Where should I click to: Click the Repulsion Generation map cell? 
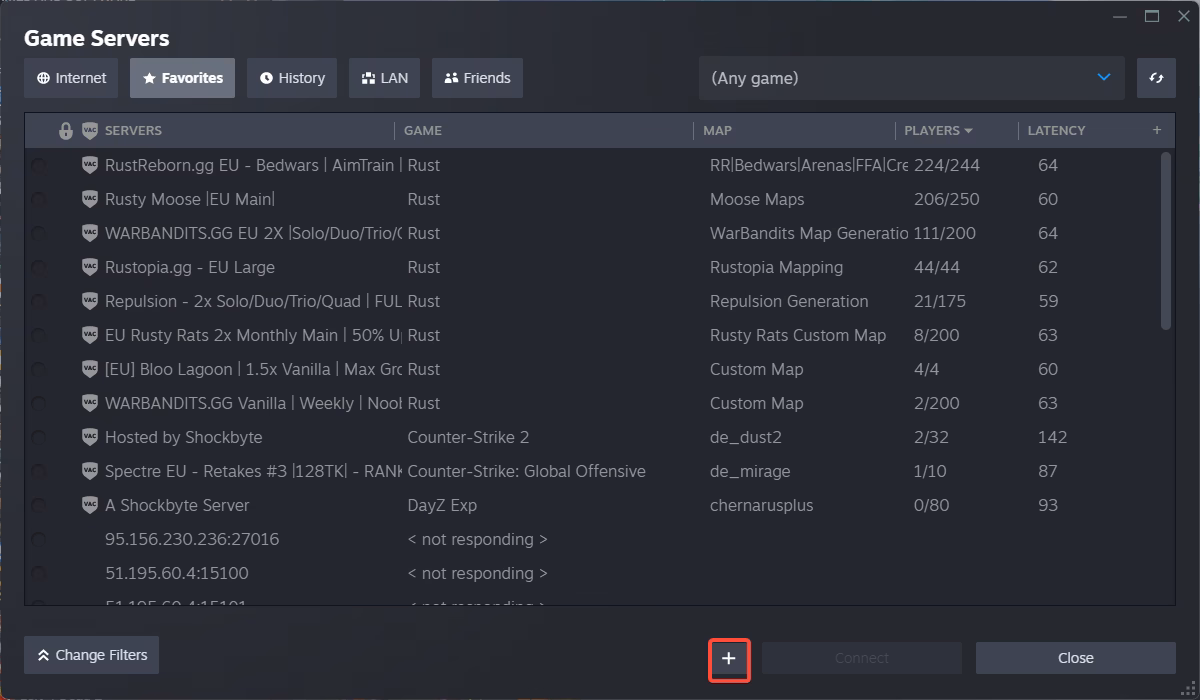(789, 301)
